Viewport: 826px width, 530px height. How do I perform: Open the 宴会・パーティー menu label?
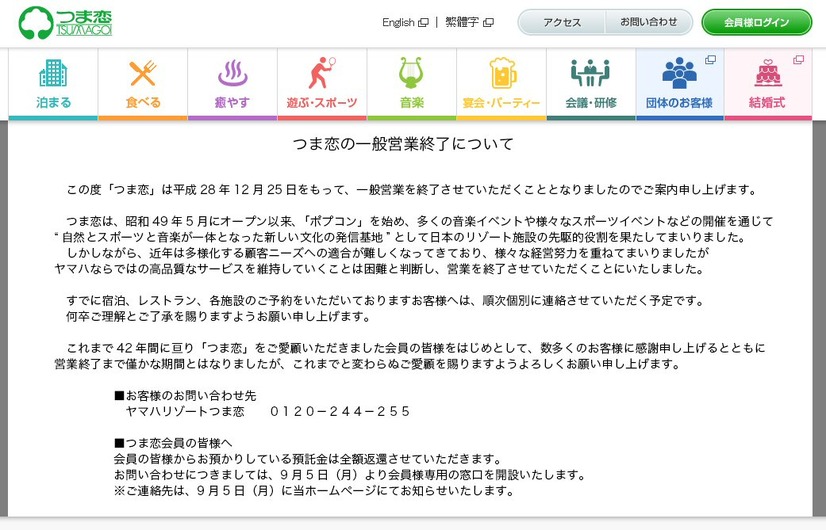[x=501, y=103]
